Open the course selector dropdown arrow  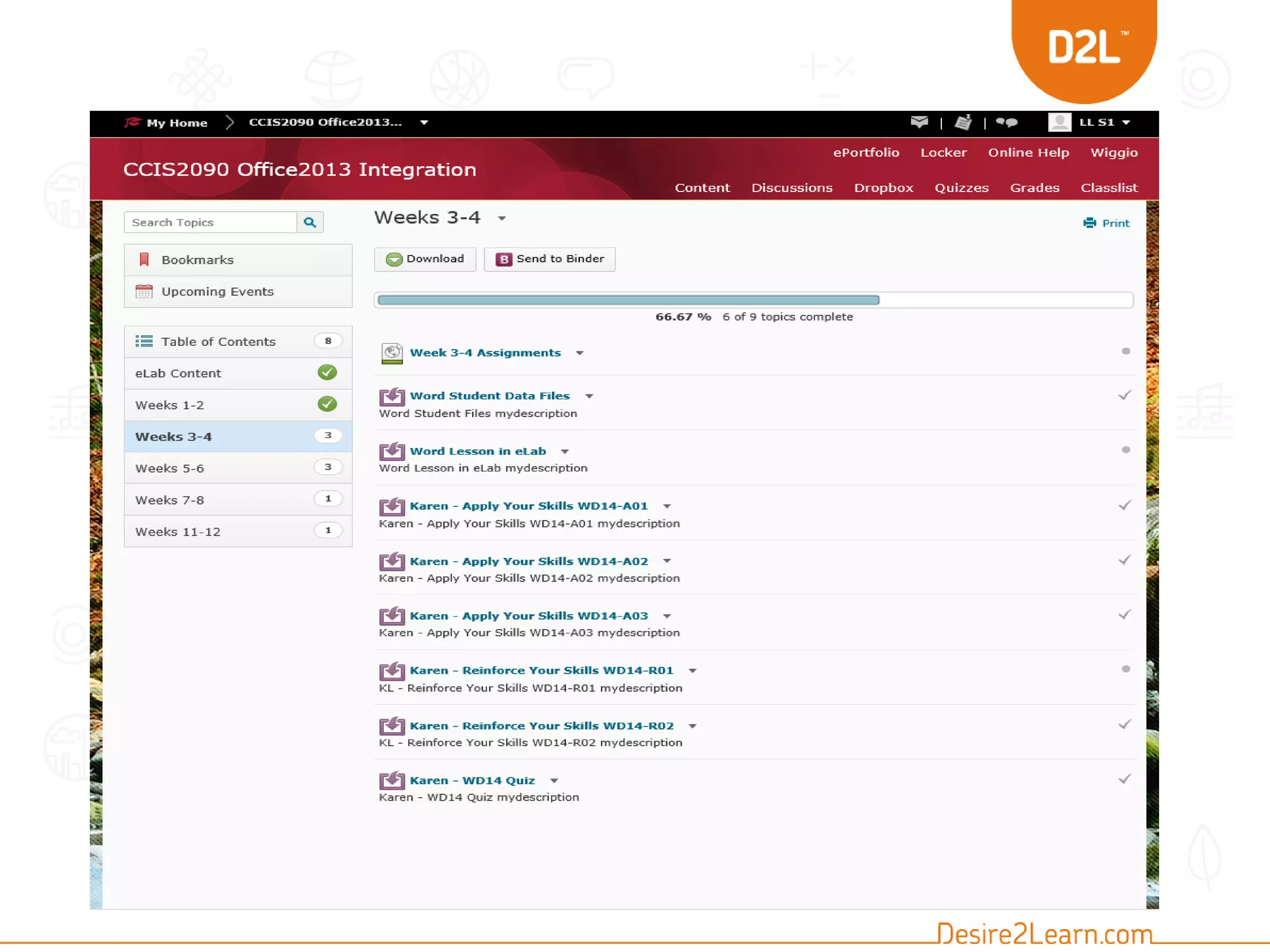(x=424, y=123)
